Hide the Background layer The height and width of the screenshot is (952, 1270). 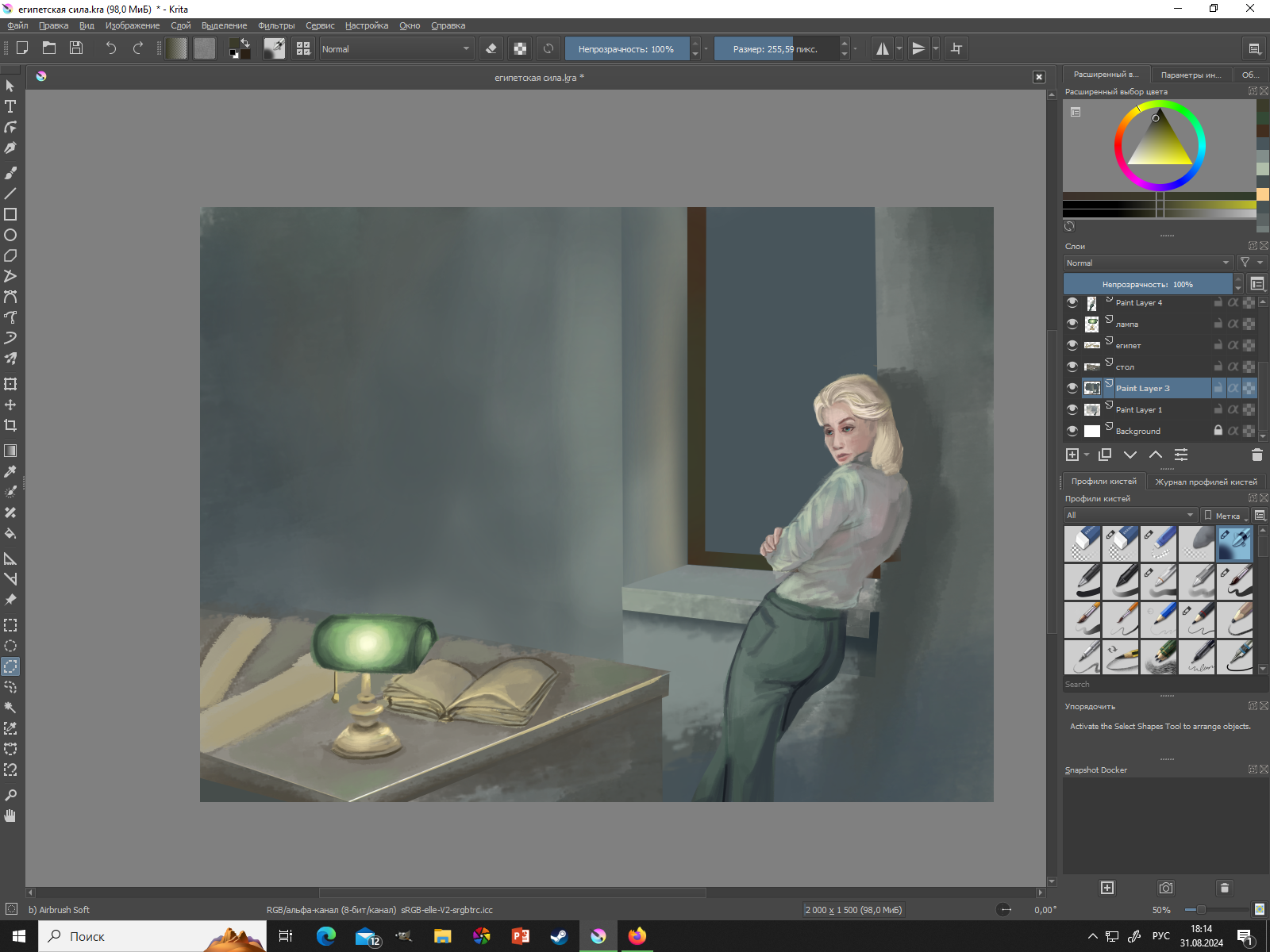(x=1072, y=431)
